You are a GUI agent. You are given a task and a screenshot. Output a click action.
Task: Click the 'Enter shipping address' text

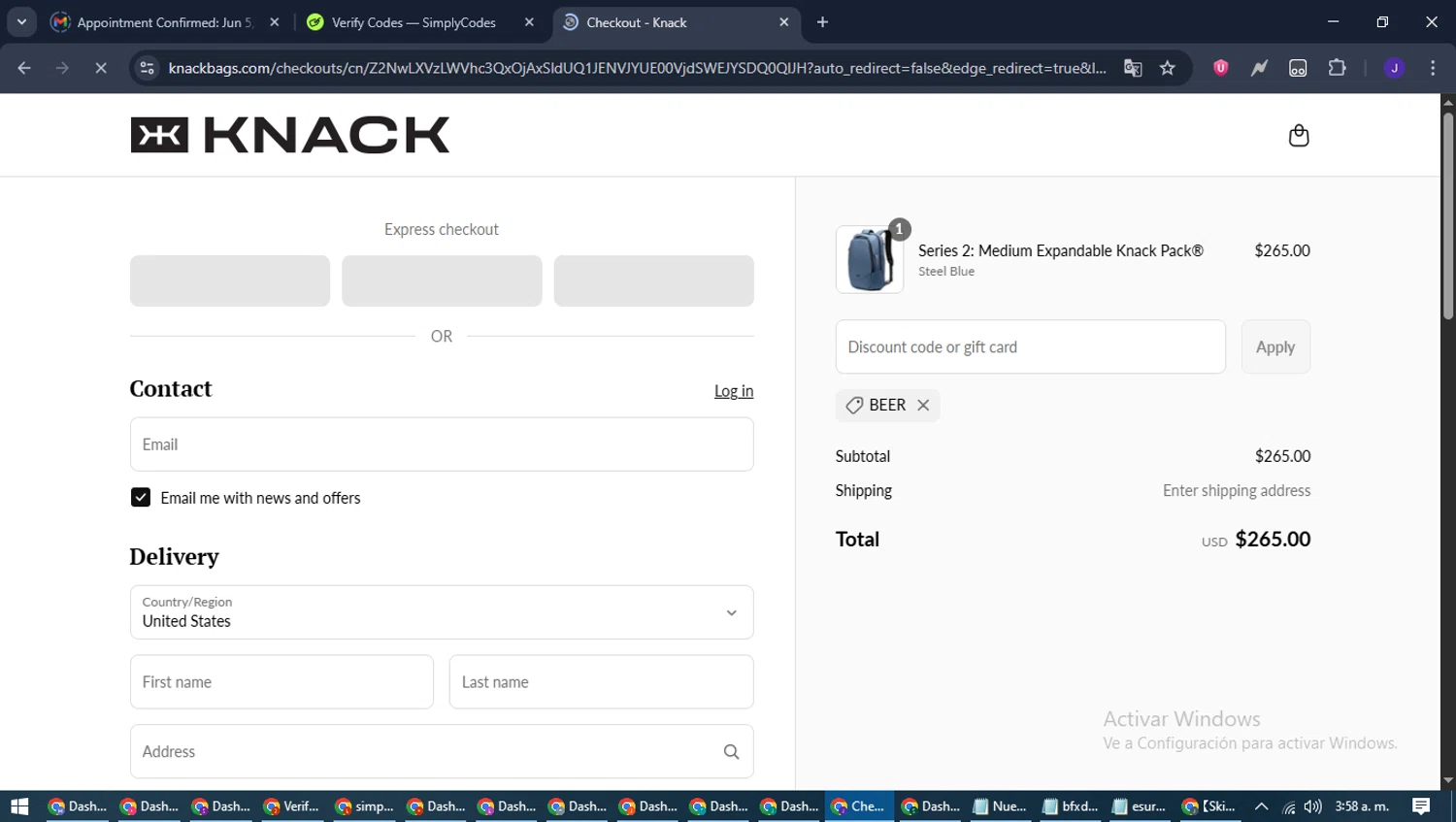(1237, 491)
